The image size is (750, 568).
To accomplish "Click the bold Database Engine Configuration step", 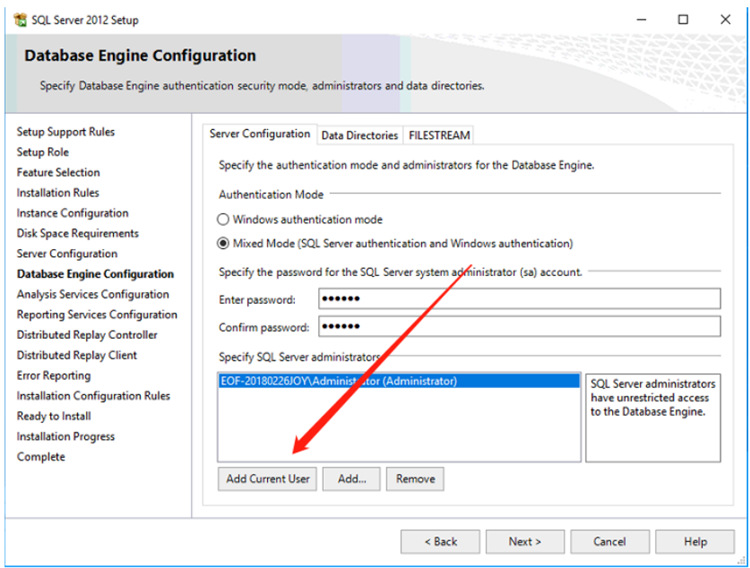I will 95,274.
